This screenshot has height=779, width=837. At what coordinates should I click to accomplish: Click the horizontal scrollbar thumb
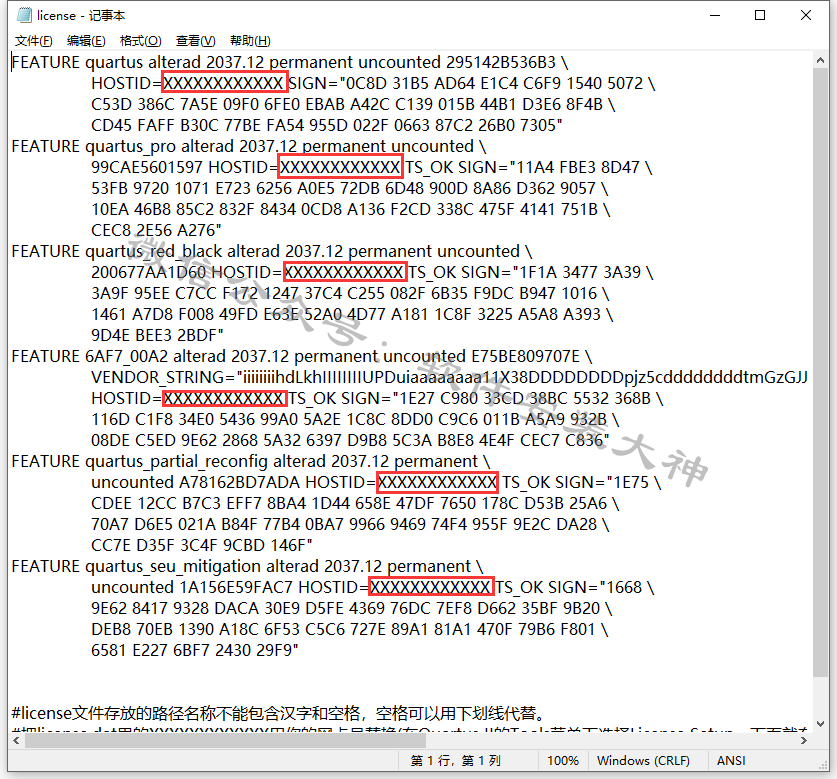pyautogui.click(x=225, y=741)
